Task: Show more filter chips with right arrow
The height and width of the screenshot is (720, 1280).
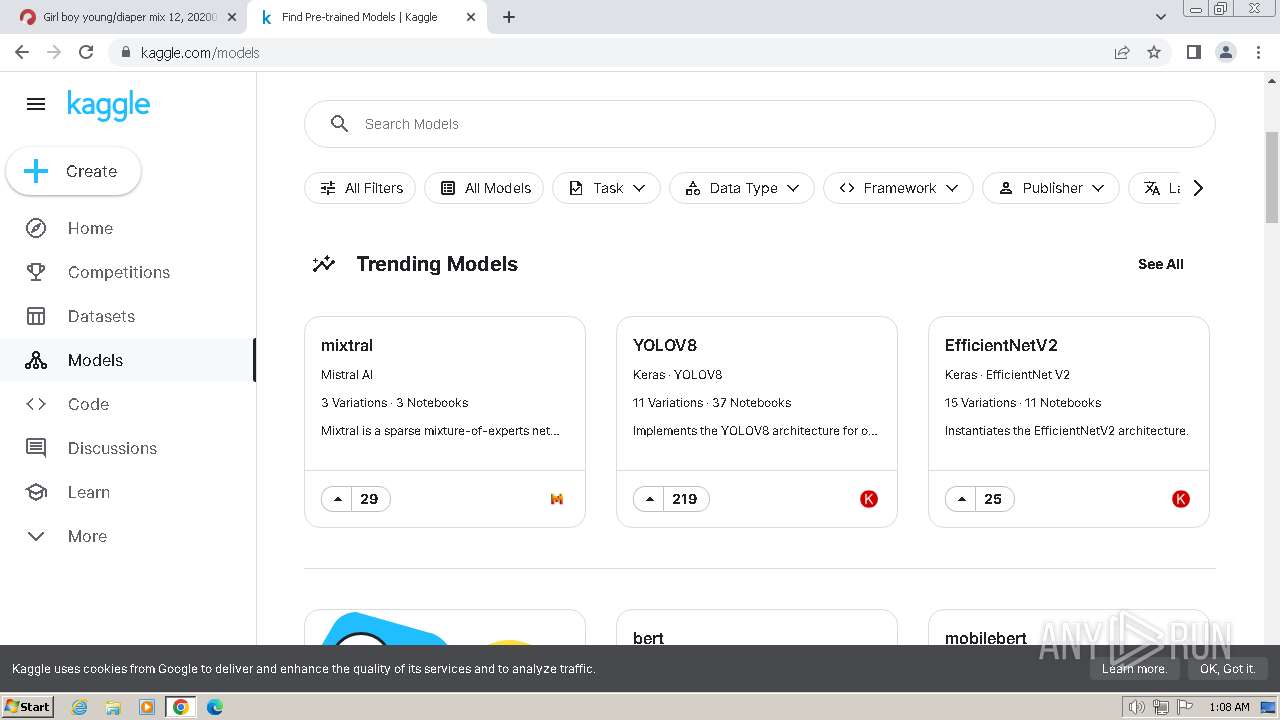Action: (x=1198, y=188)
